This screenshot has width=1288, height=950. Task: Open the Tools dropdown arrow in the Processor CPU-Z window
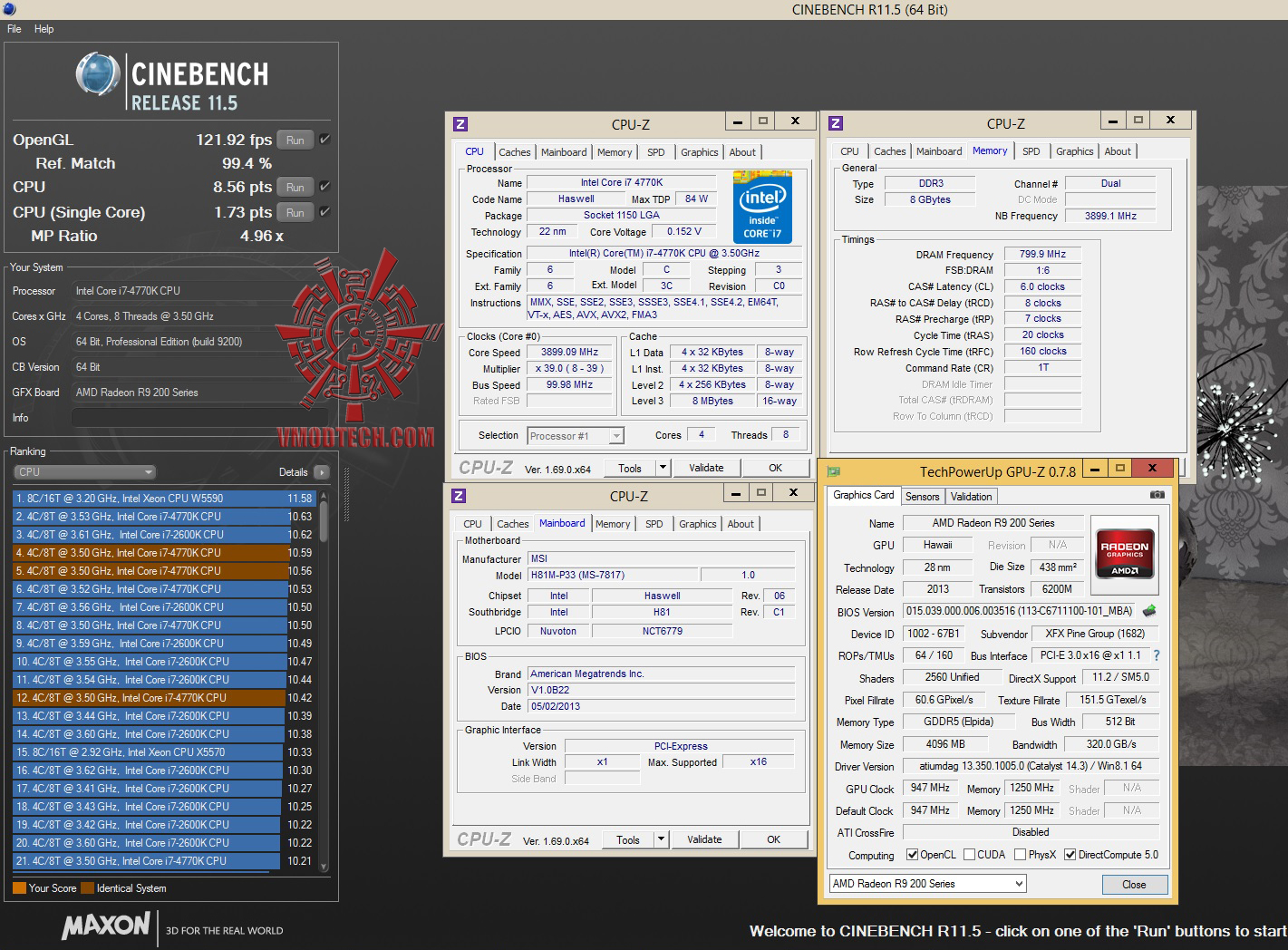coord(663,468)
